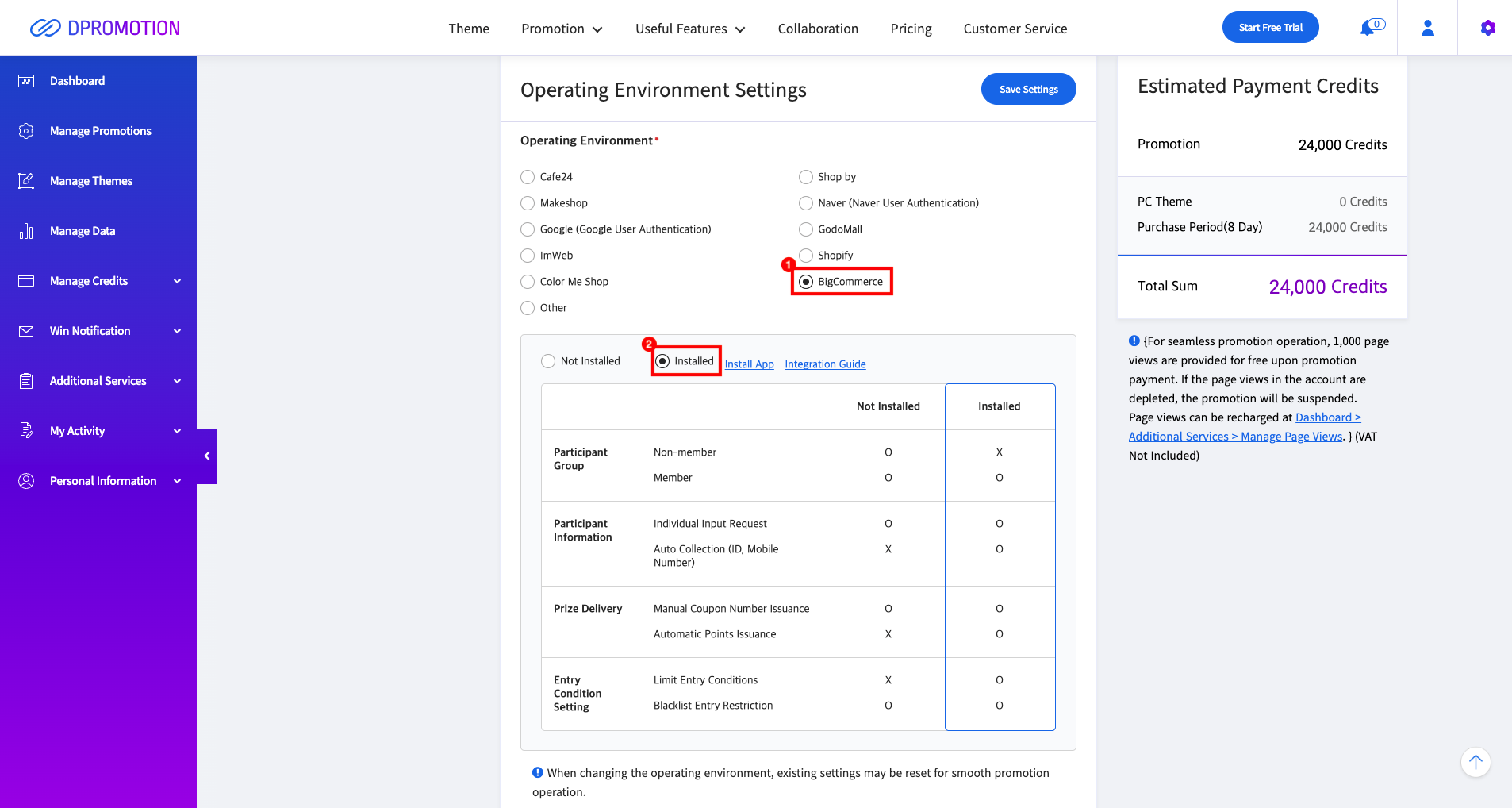
Task: Open the Pricing menu item
Action: pos(911,29)
